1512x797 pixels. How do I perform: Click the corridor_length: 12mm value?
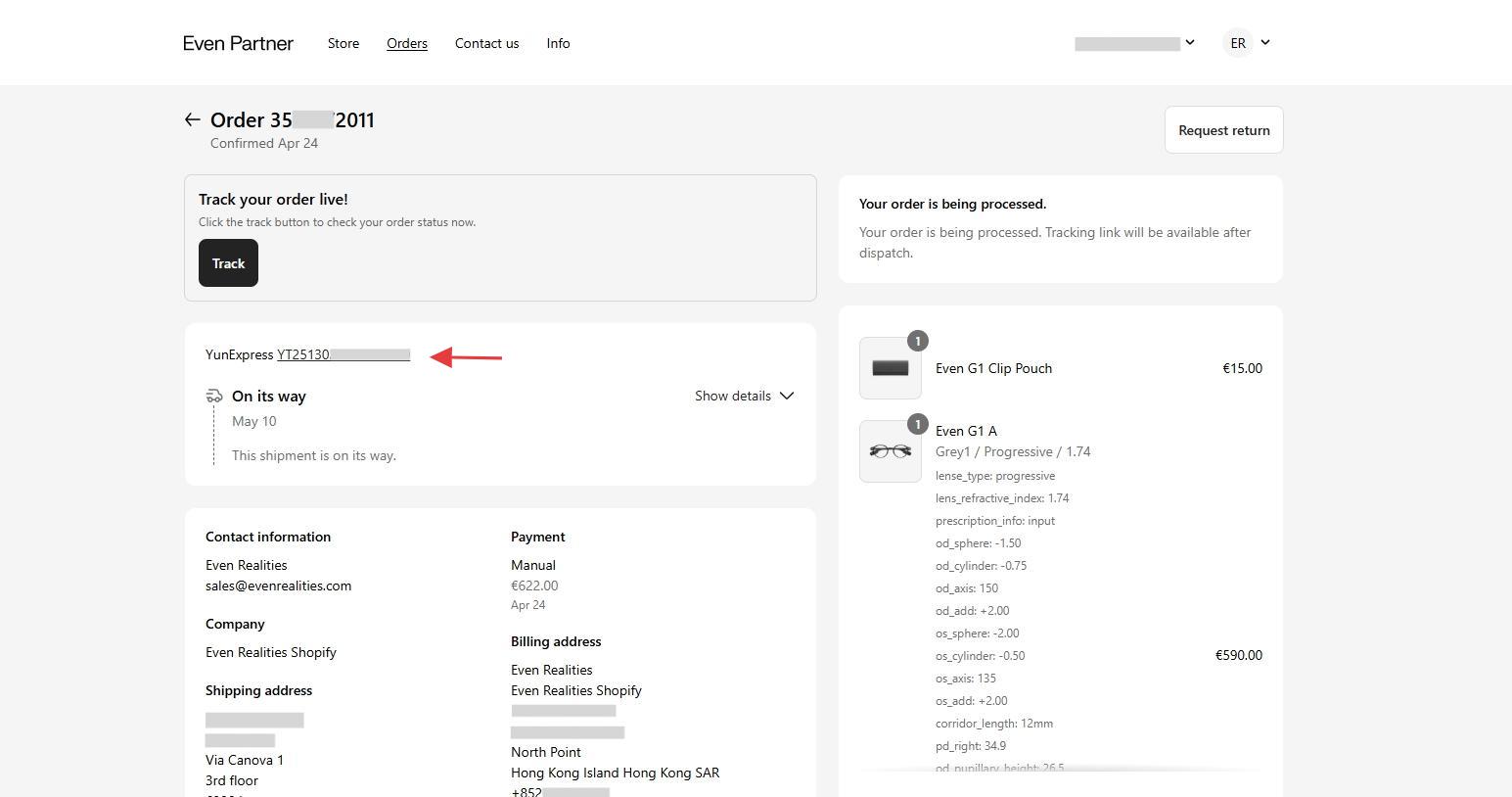coord(994,724)
